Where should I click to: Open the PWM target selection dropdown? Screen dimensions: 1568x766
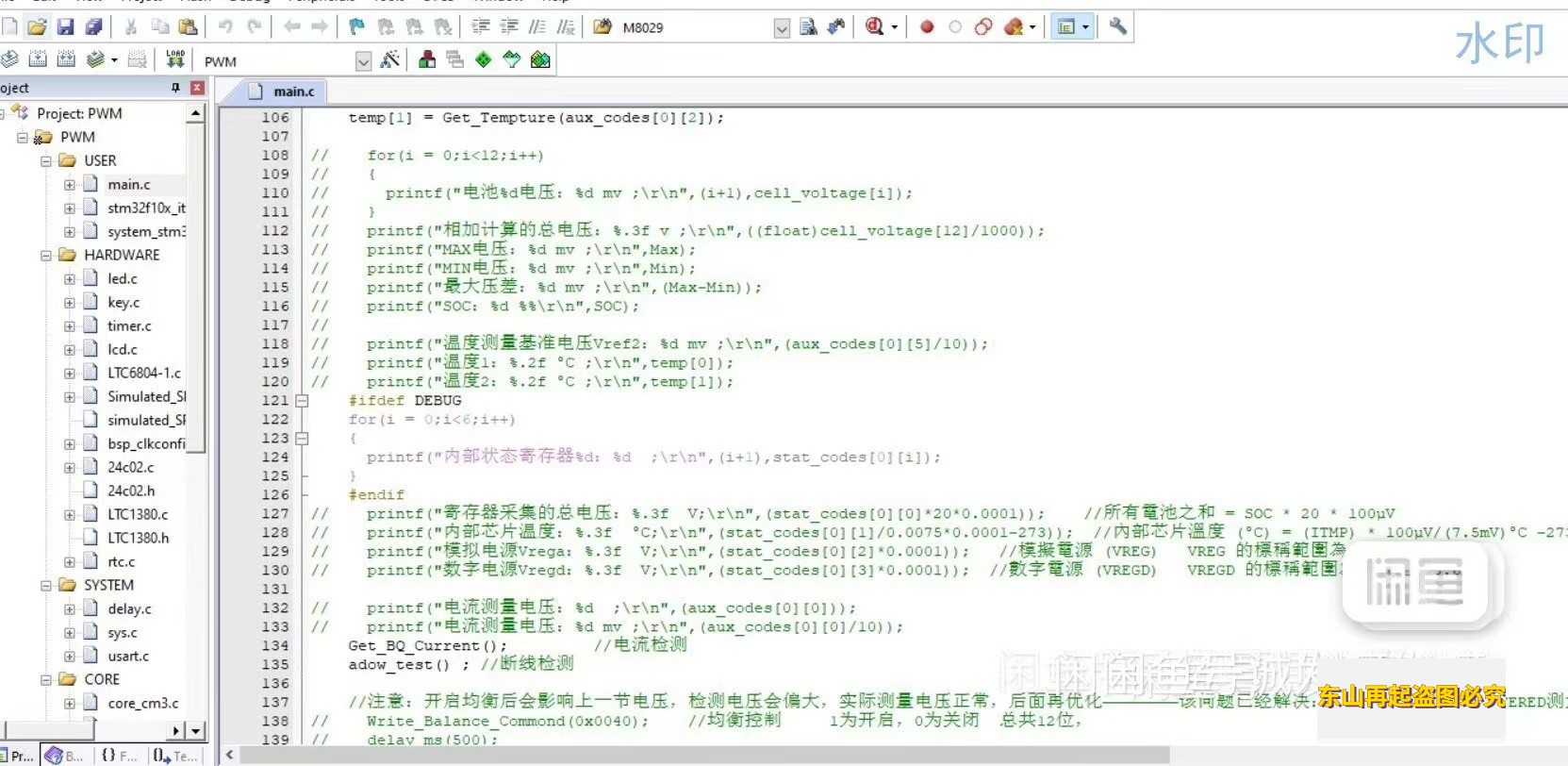point(363,61)
